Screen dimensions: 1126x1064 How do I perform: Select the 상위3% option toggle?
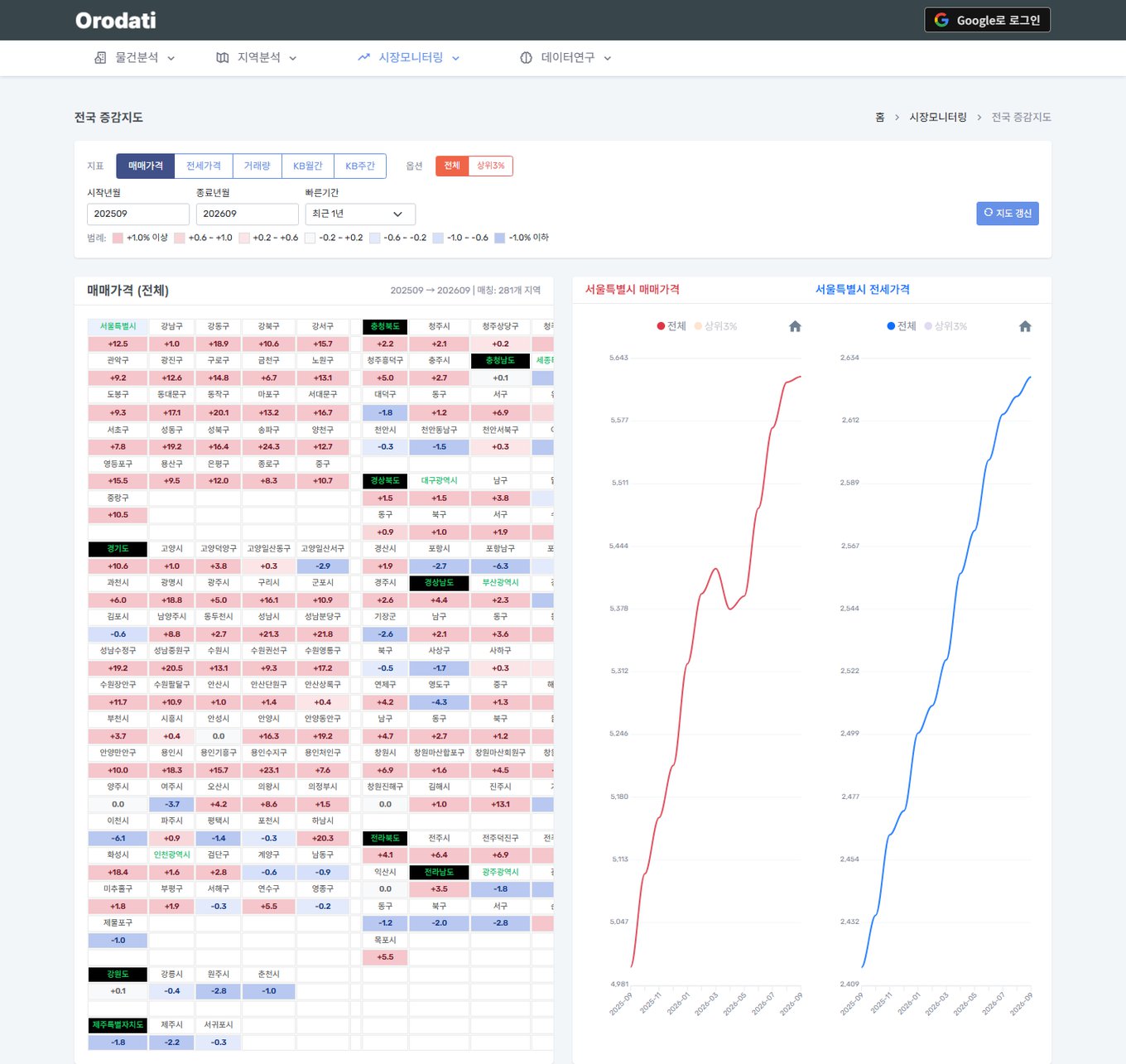(490, 166)
